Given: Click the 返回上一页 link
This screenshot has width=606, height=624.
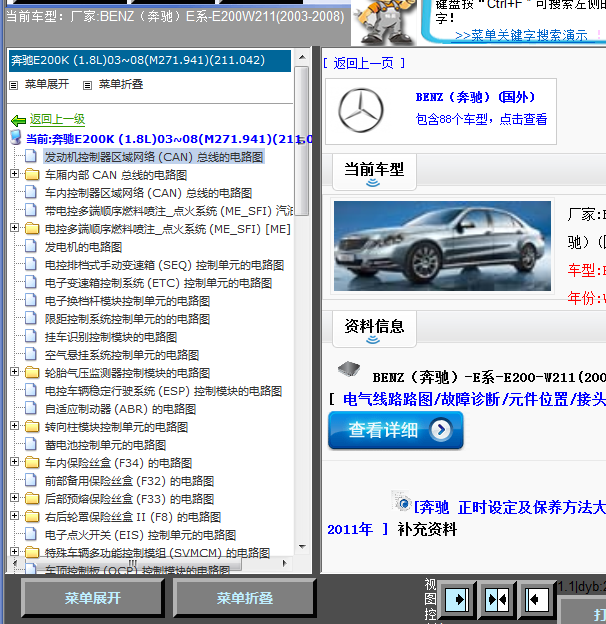Looking at the screenshot, I should [x=364, y=63].
